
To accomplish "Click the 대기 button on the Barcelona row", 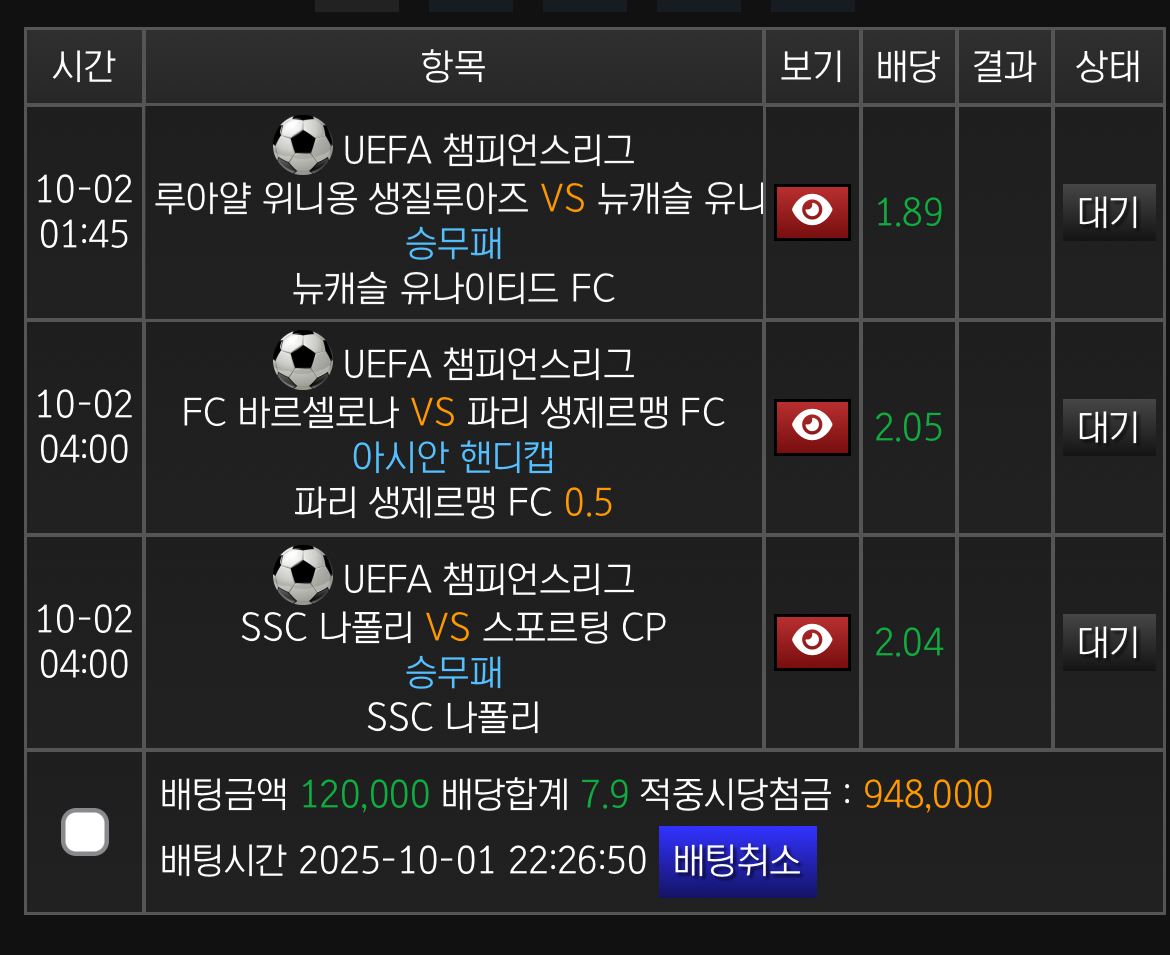I will pos(1108,427).
